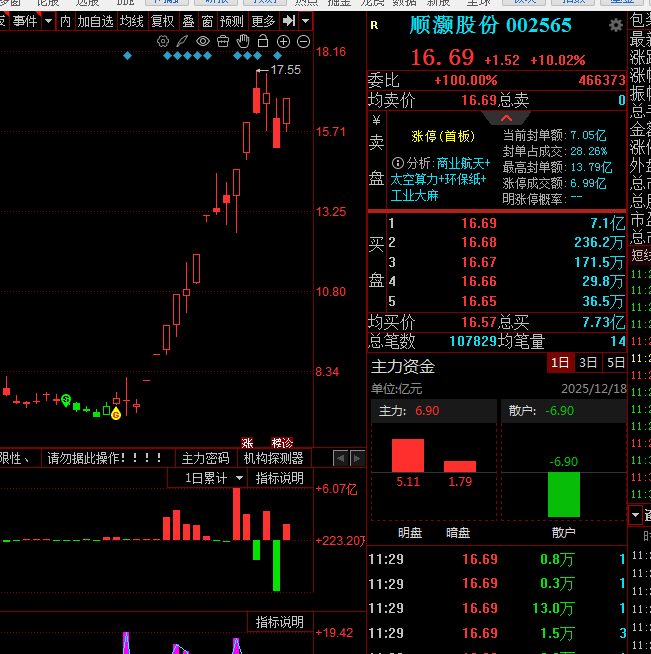Open 复权 adjustment option
This screenshot has height=654, width=651.
click(x=162, y=21)
